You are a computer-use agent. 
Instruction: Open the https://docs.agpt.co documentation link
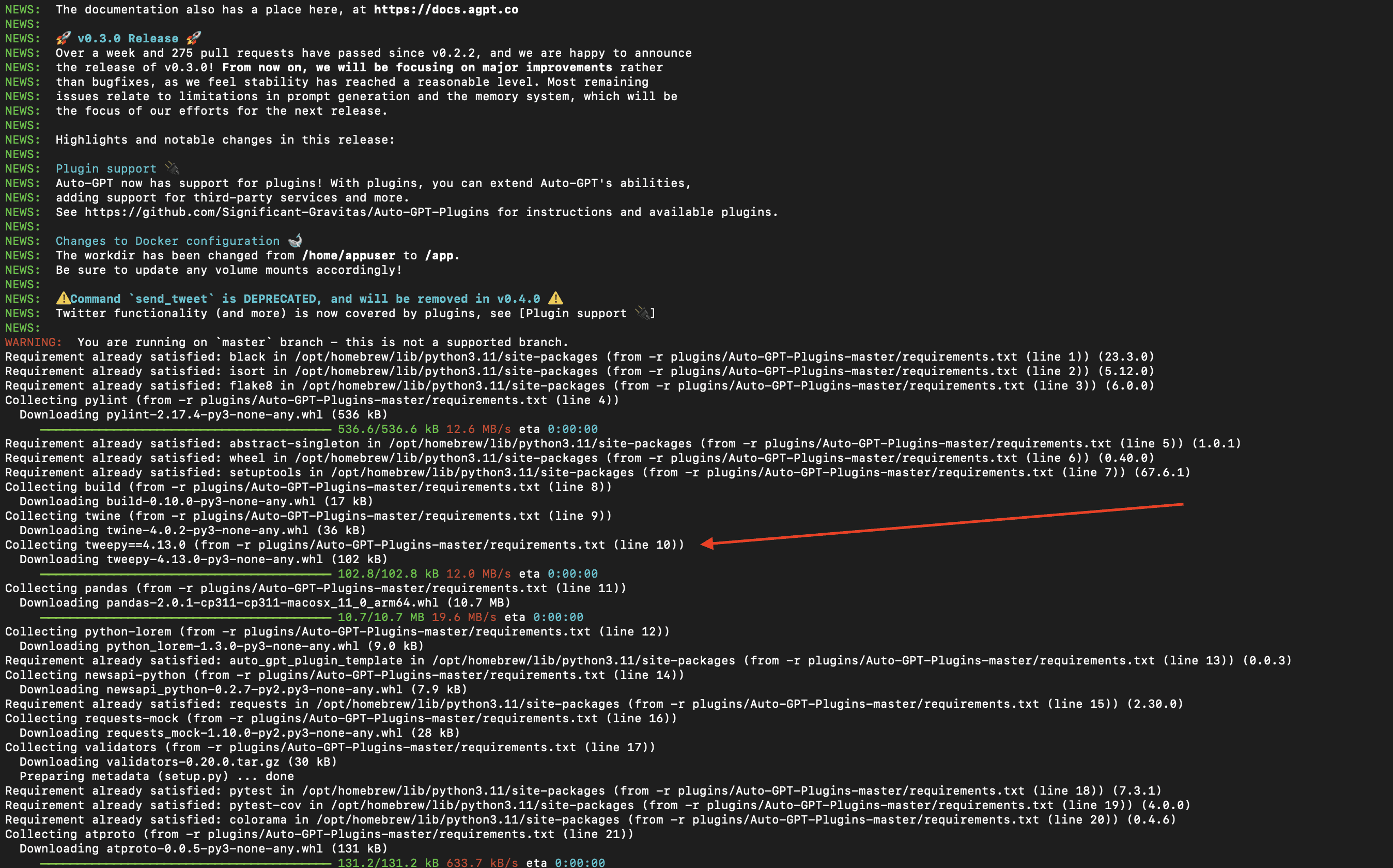(445, 10)
